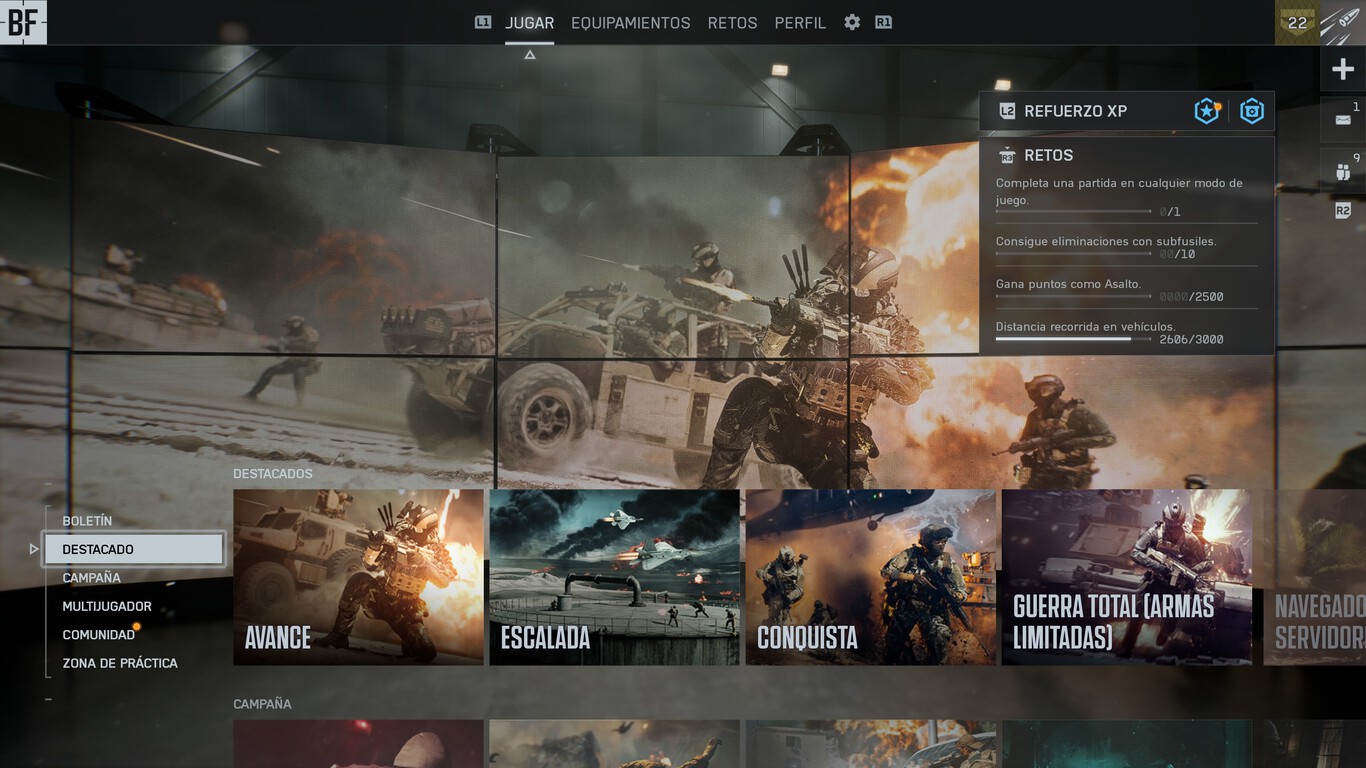Viewport: 1366px width, 768px height.
Task: Expand the Retos challenges panel header
Action: tap(1048, 155)
